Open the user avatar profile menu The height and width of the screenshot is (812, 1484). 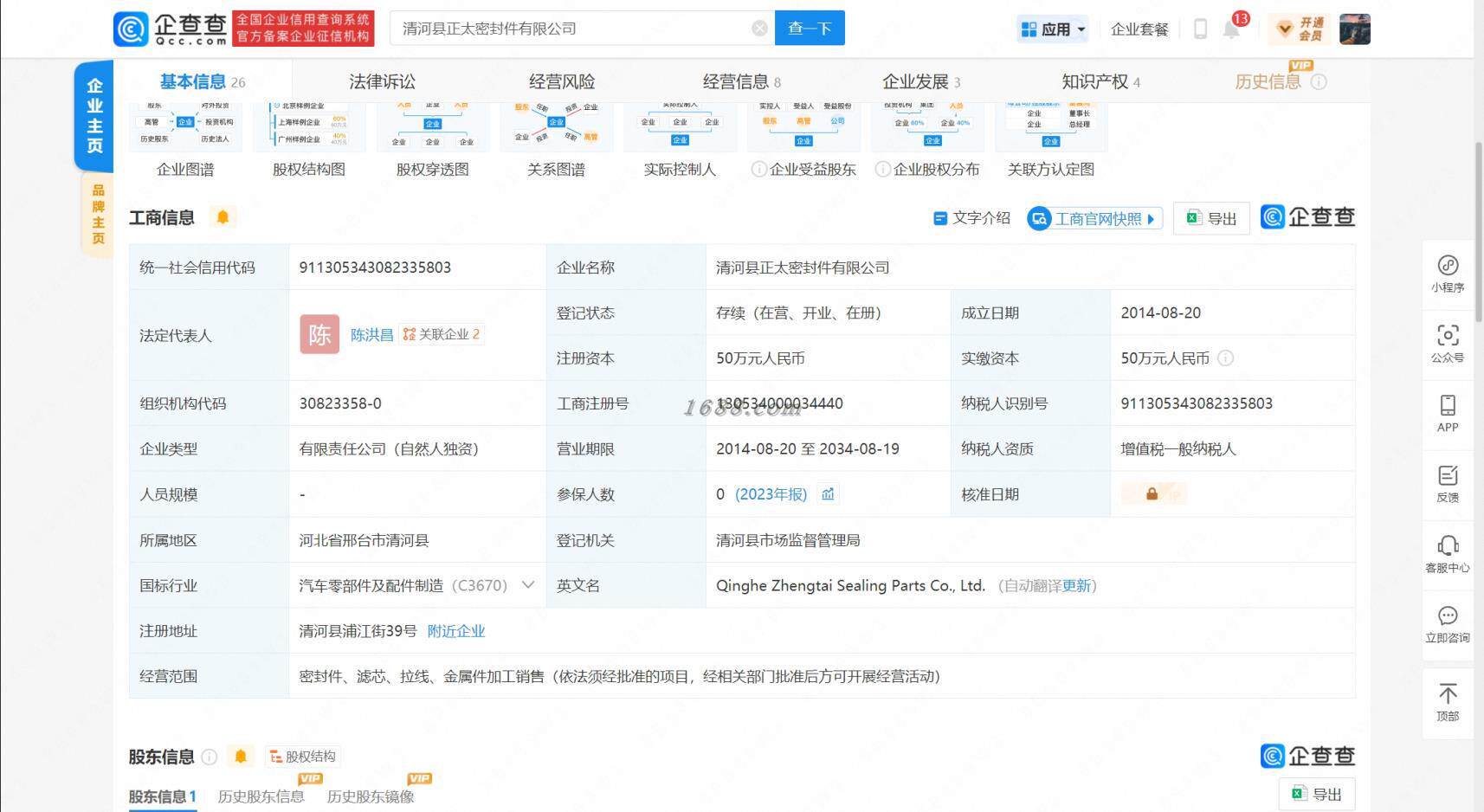pos(1354,29)
